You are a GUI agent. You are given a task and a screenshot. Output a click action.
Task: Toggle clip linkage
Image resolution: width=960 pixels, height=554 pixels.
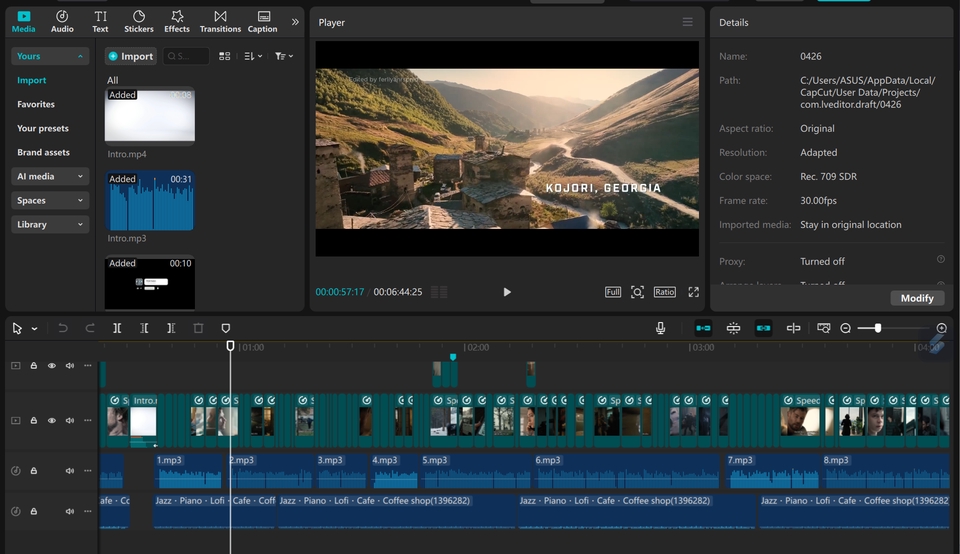pos(763,328)
